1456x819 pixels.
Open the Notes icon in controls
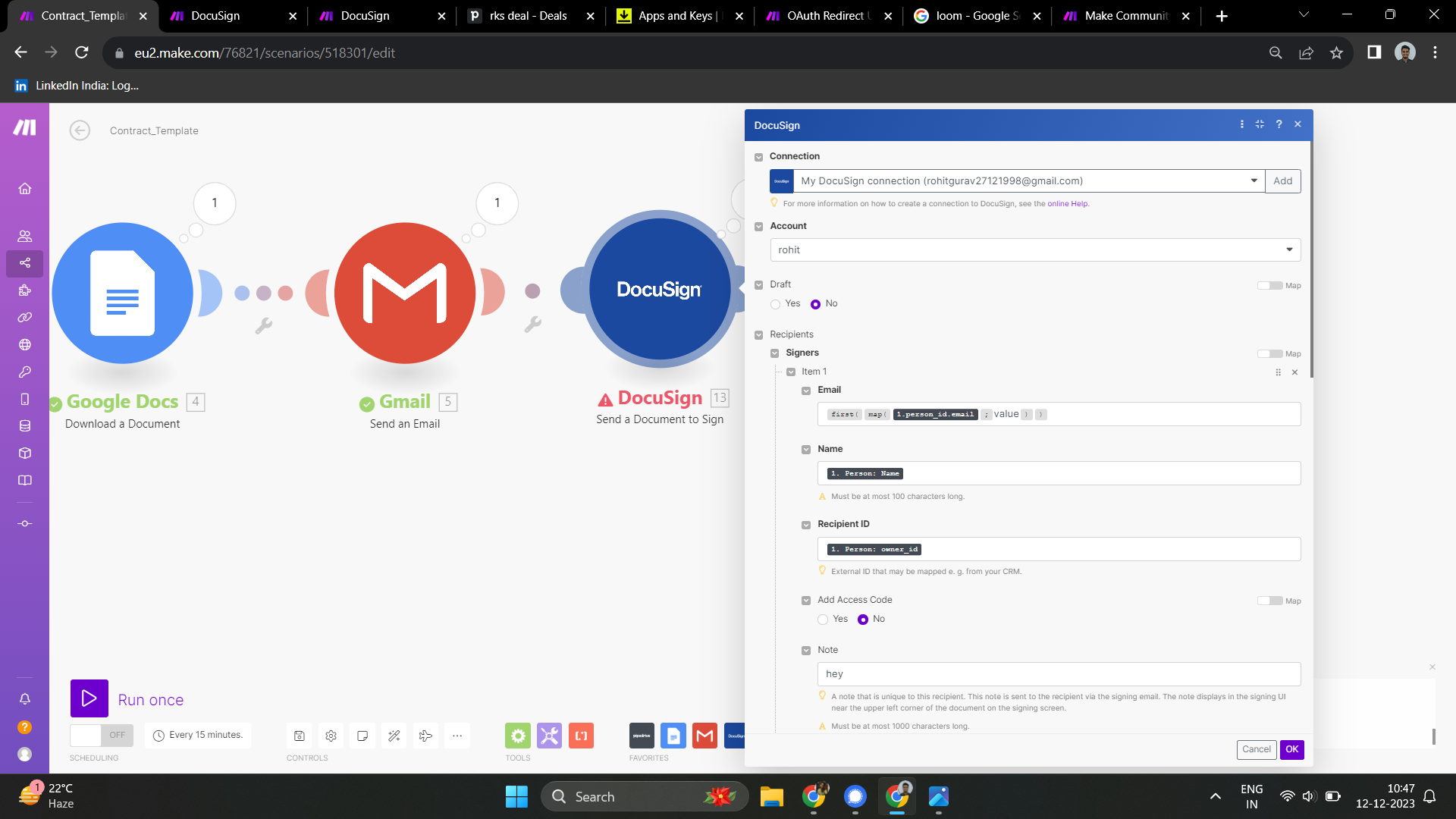tap(362, 736)
